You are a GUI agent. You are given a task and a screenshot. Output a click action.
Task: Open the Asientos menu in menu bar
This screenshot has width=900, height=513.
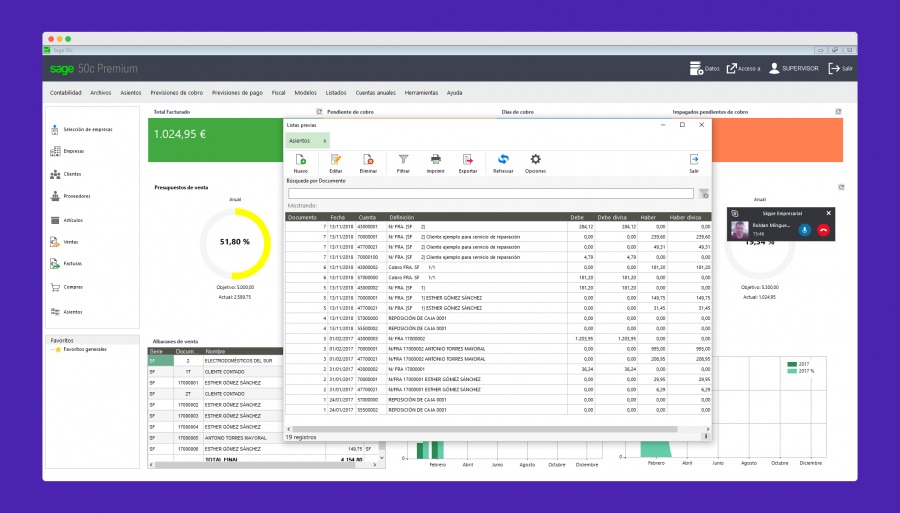[131, 92]
